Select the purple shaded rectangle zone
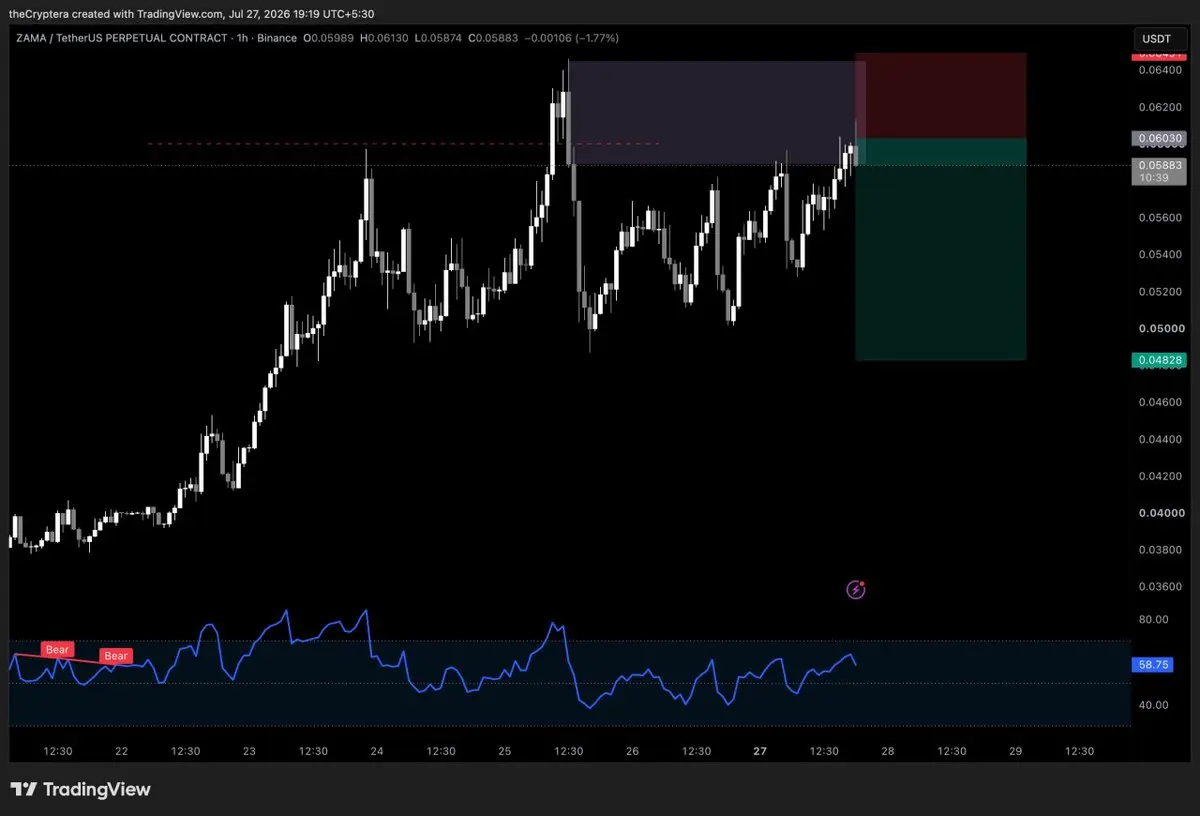The height and width of the screenshot is (816, 1200). (716, 113)
